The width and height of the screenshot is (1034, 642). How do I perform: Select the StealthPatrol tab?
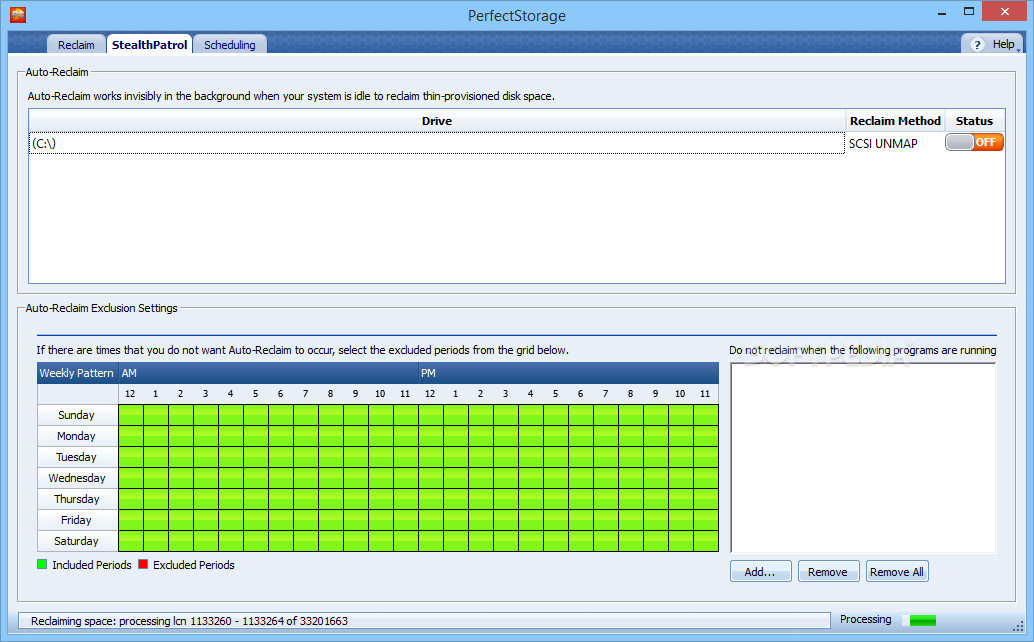(150, 45)
